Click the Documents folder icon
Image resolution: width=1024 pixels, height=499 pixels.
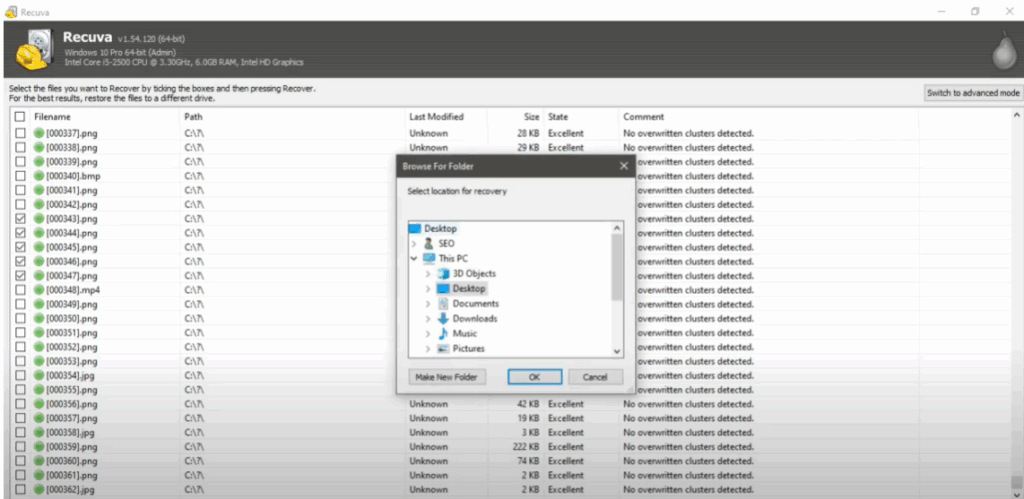pos(443,304)
